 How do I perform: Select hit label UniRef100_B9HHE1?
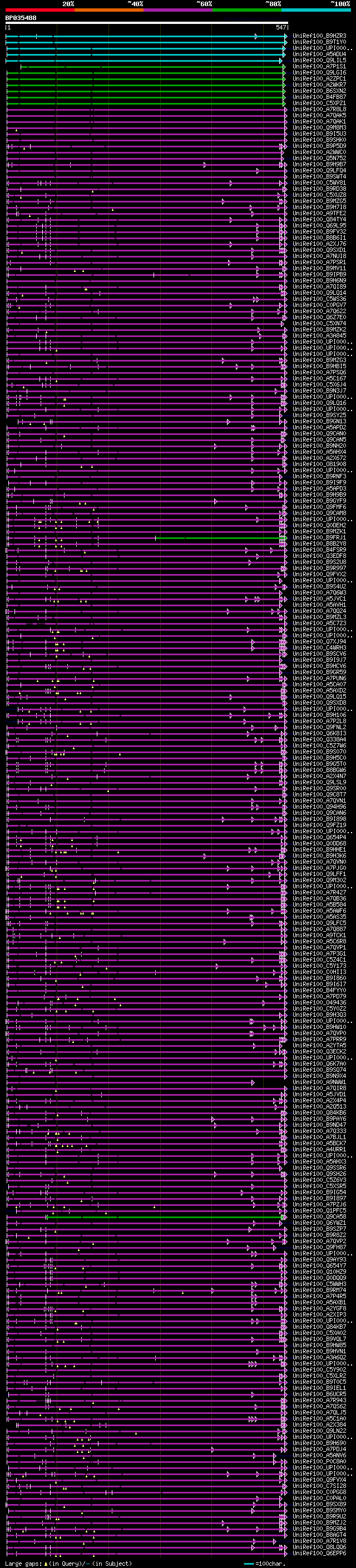[x=319, y=849]
